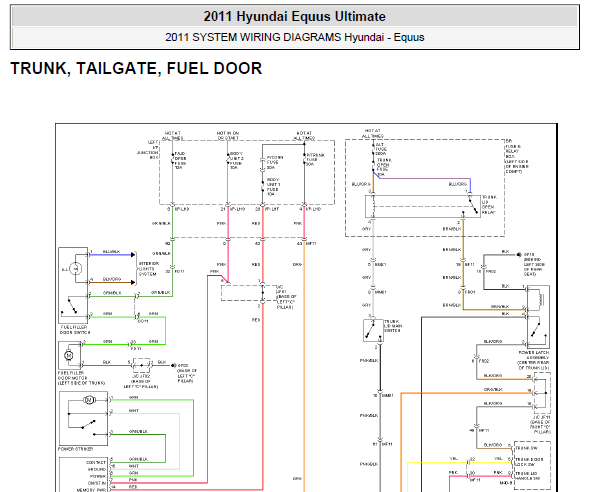Image resolution: width=610 pixels, height=492 pixels.
Task: Click the "ALT FUSE" label
Action: [x=381, y=149]
